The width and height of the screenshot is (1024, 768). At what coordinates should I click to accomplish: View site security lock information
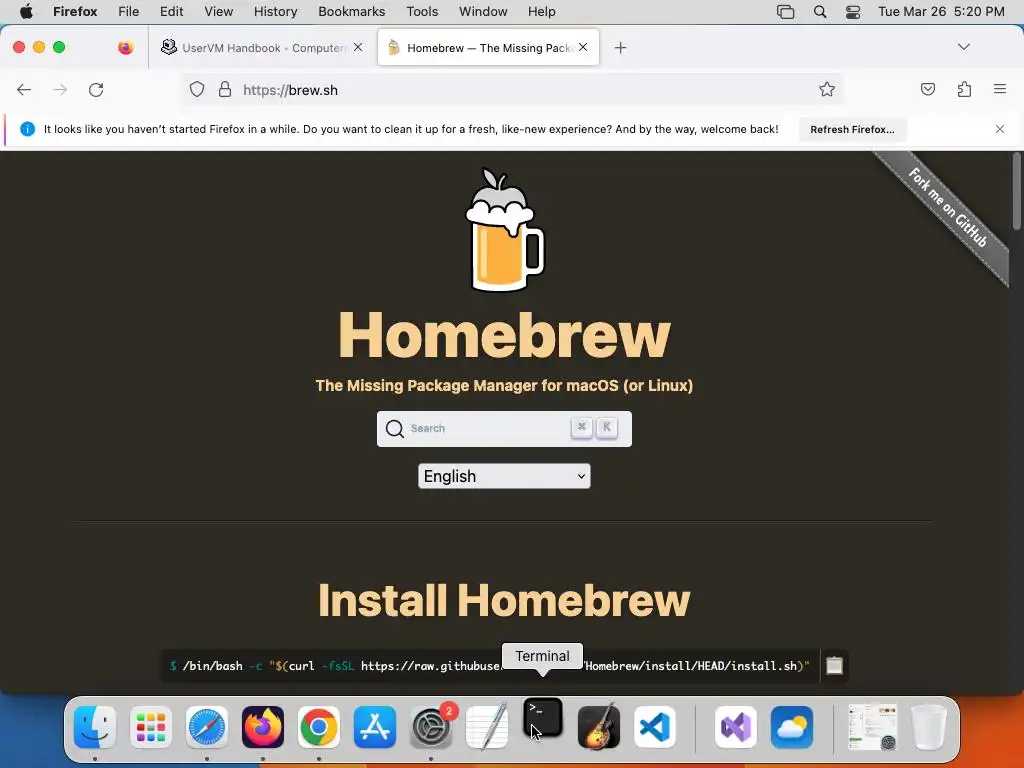tap(225, 89)
